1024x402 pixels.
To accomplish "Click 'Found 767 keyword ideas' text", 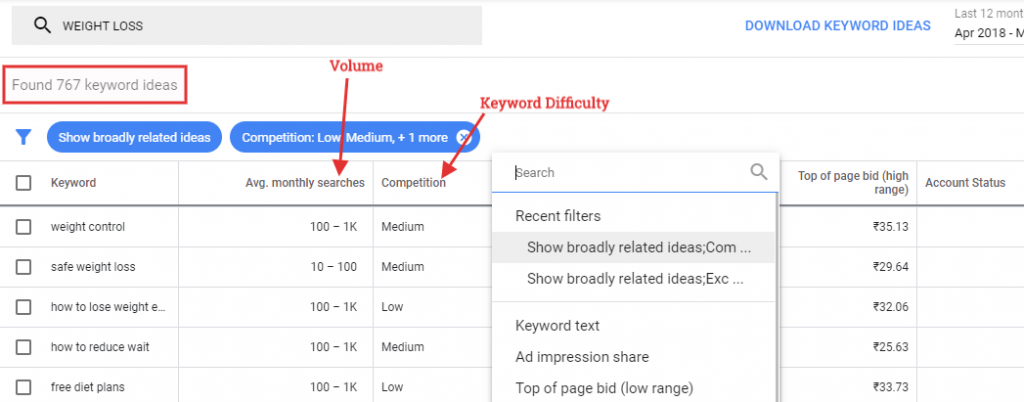I will (x=95, y=85).
